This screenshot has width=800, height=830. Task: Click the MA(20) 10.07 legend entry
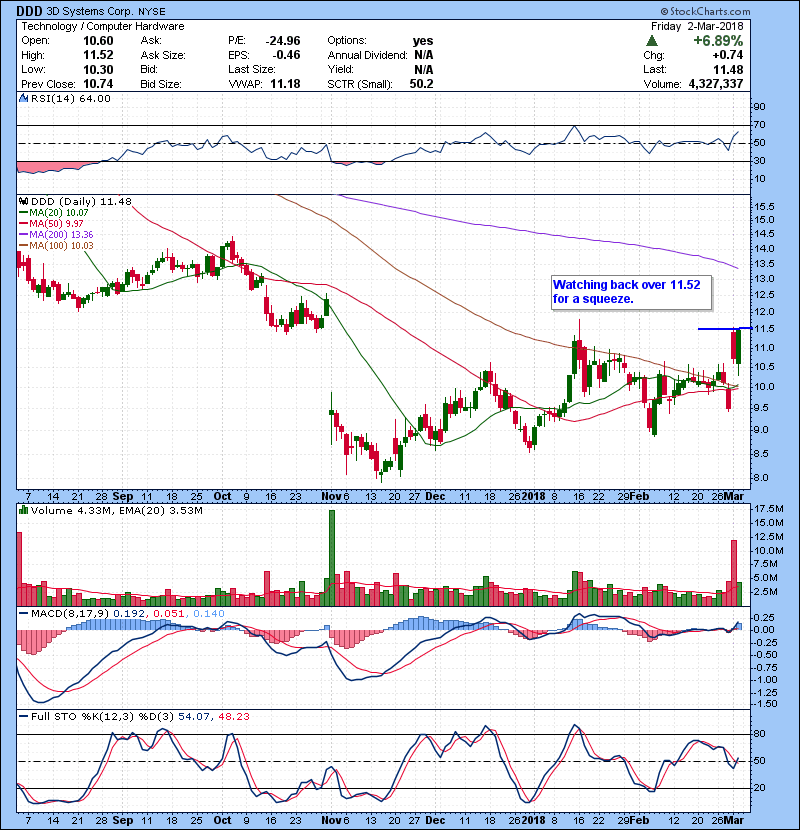[x=54, y=212]
